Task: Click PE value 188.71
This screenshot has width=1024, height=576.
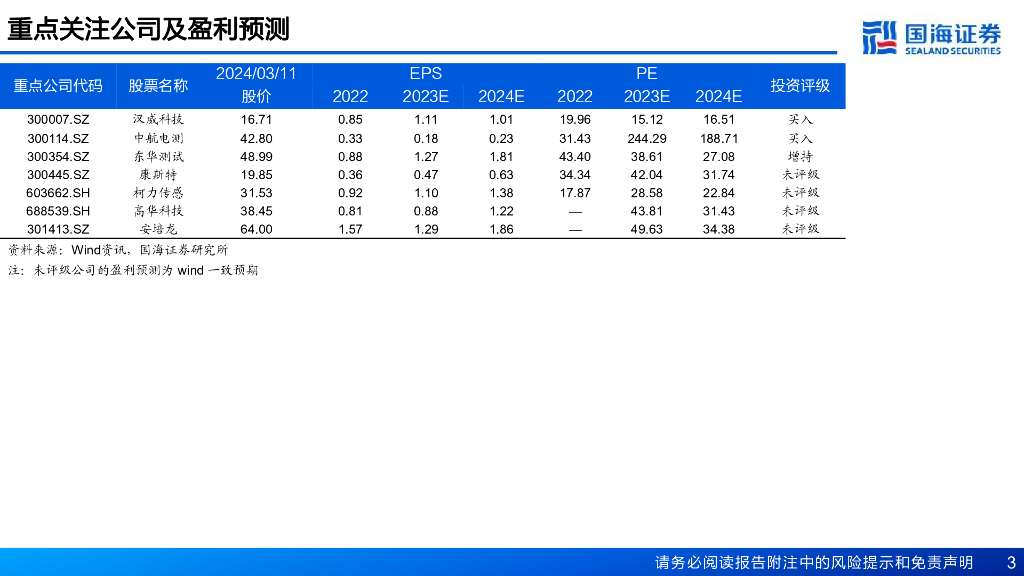Action: 718,138
